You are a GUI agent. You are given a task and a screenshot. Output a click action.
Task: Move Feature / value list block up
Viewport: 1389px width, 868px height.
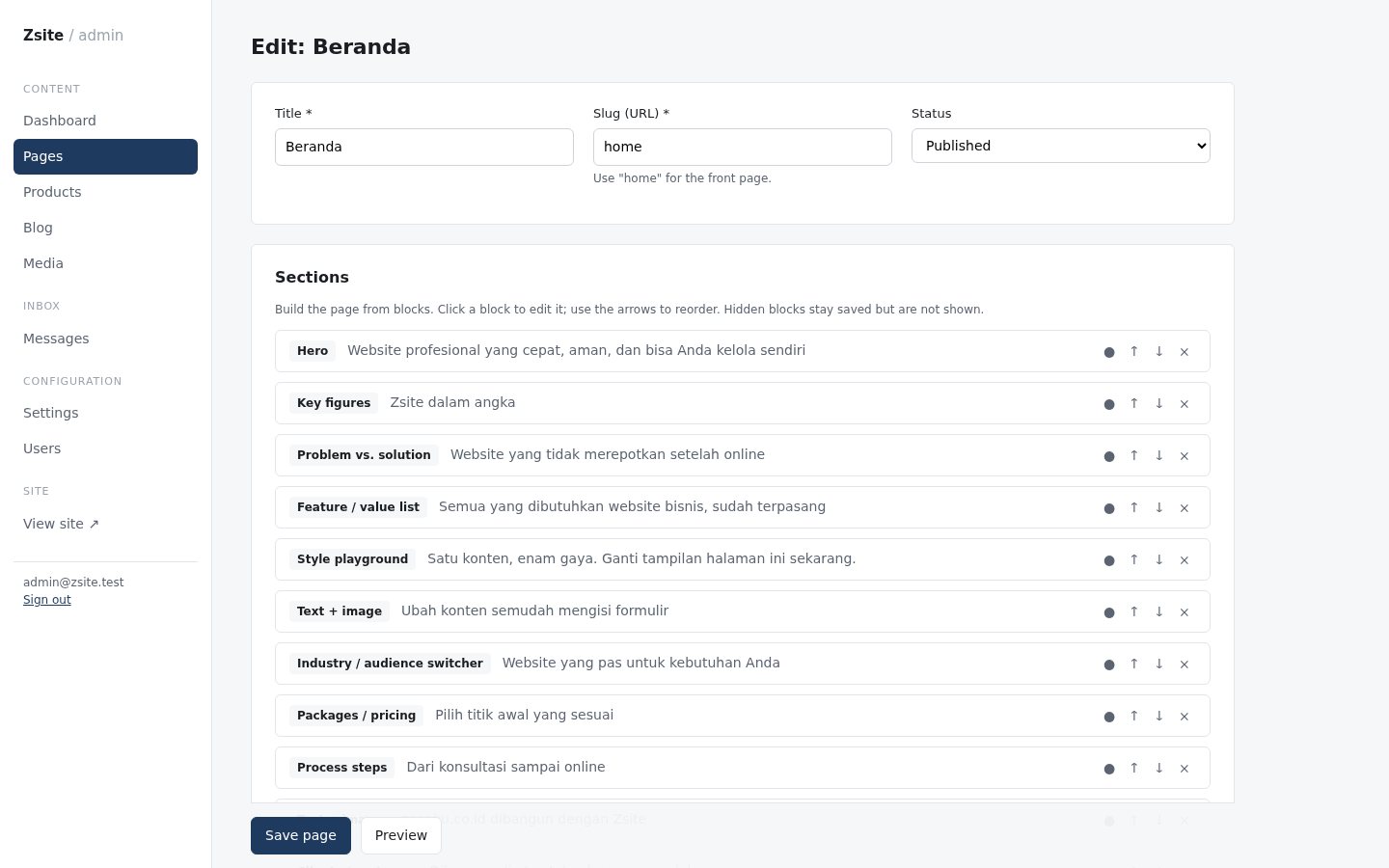pos(1134,507)
